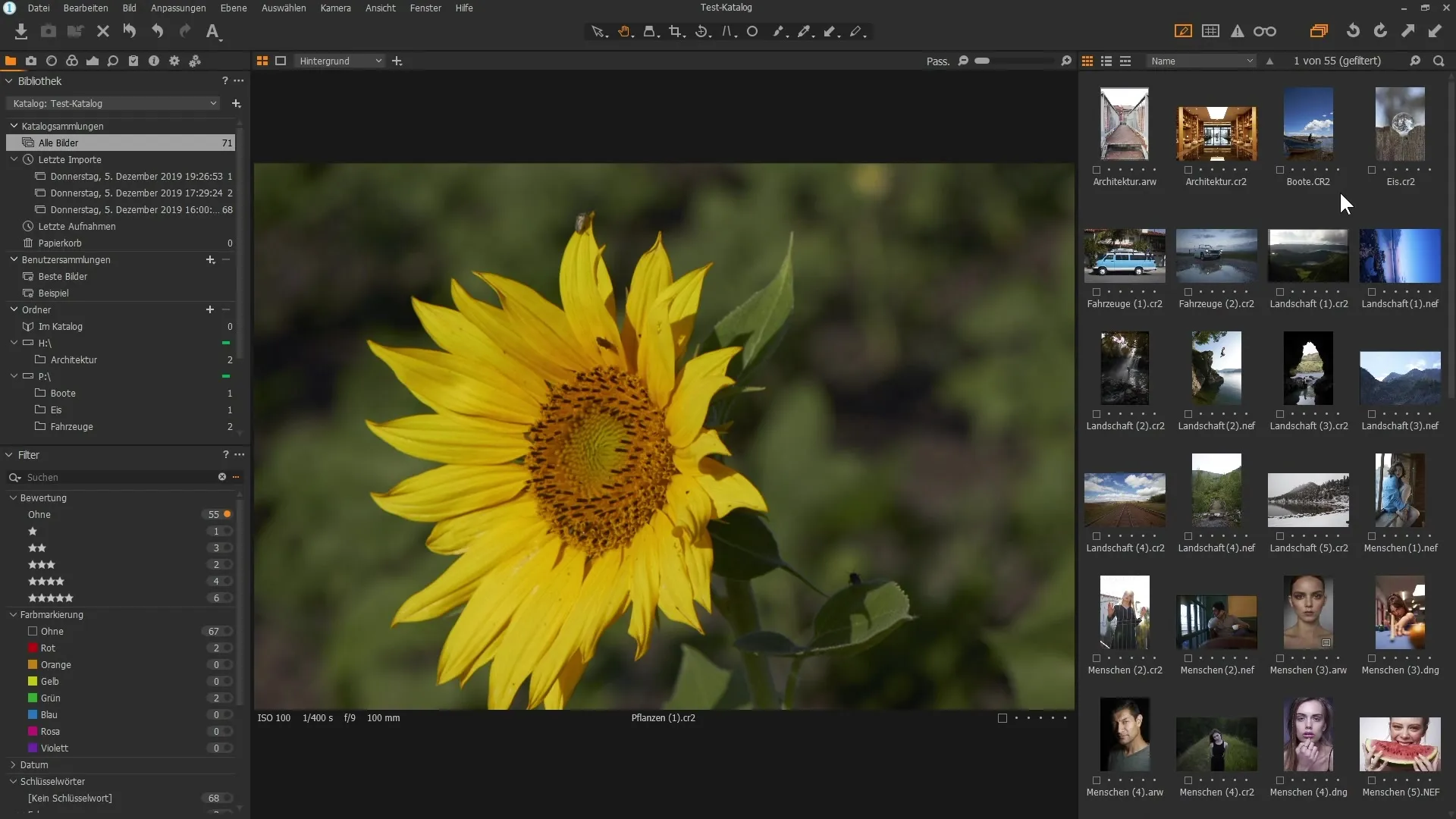The height and width of the screenshot is (819, 1456).
Task: Tick checkbox under Architektur.arw thumbnail
Action: point(1097,170)
